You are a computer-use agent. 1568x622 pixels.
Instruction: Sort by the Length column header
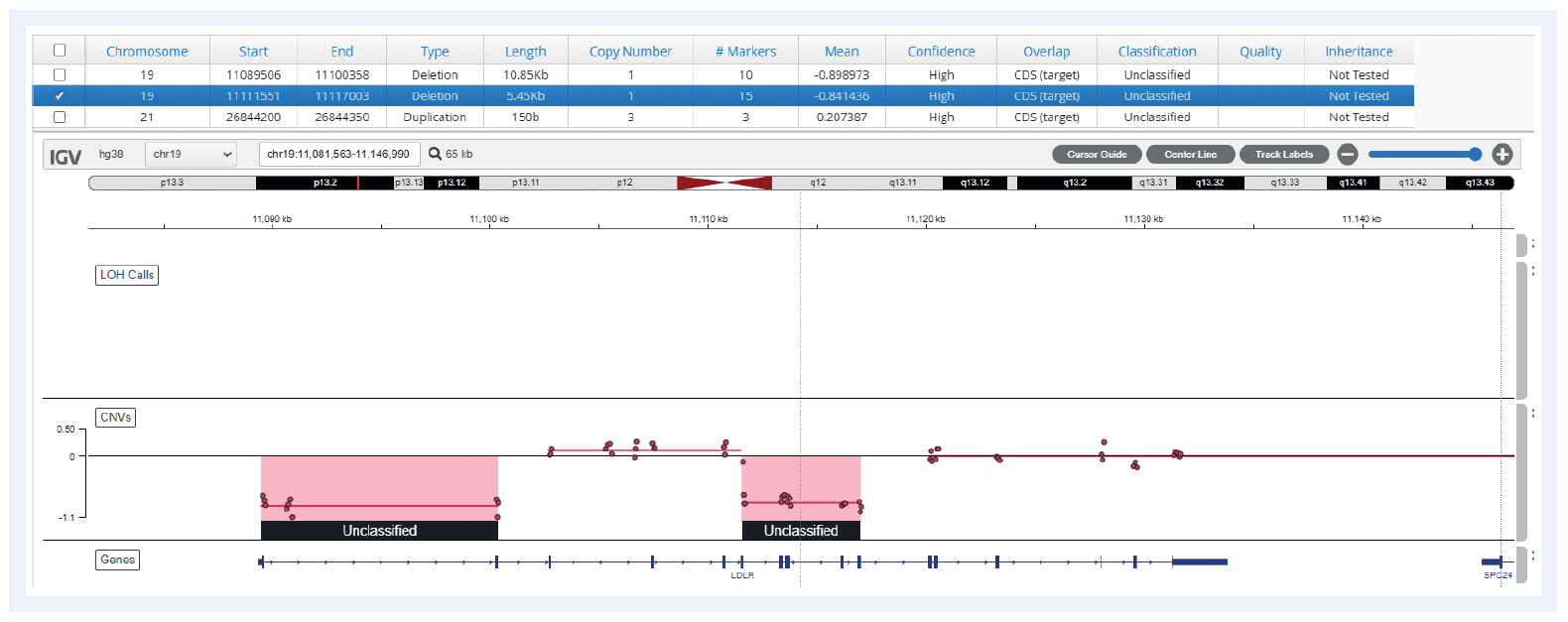point(526,52)
